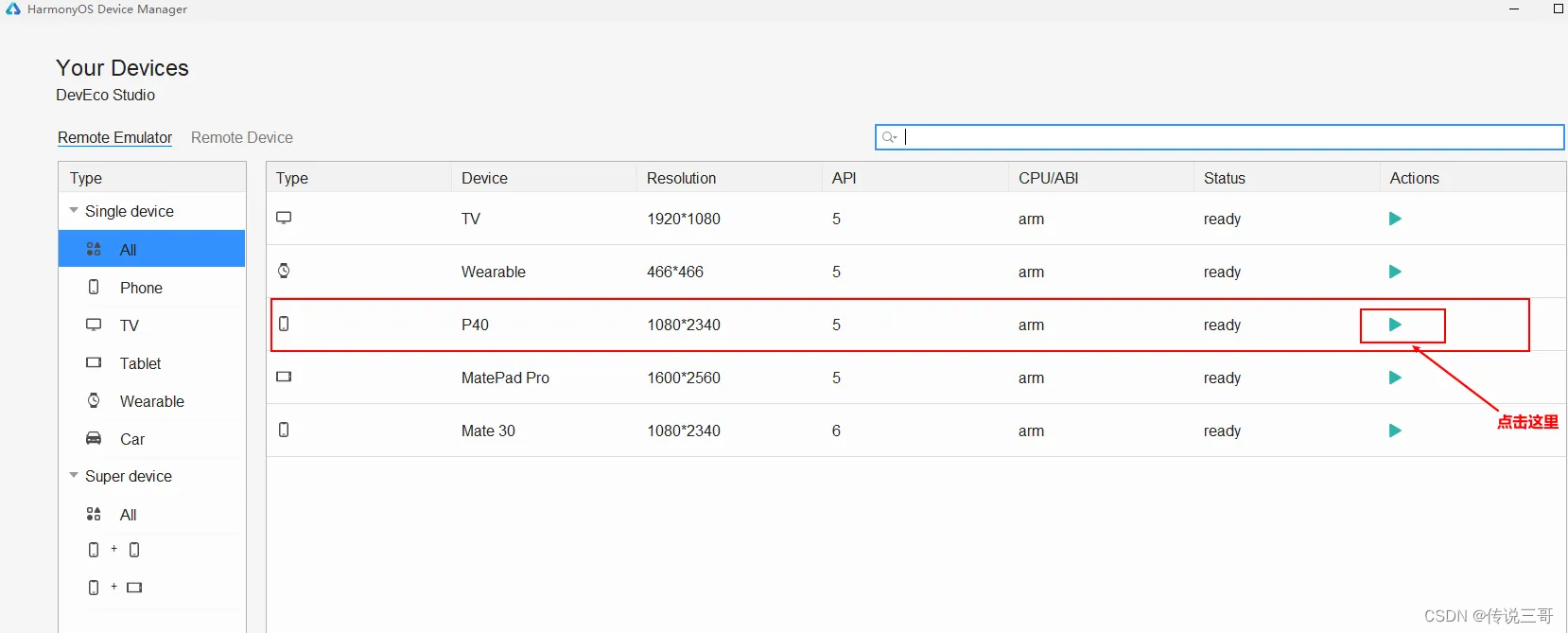Select All under Super device
The width and height of the screenshot is (1568, 633).
pos(151,514)
